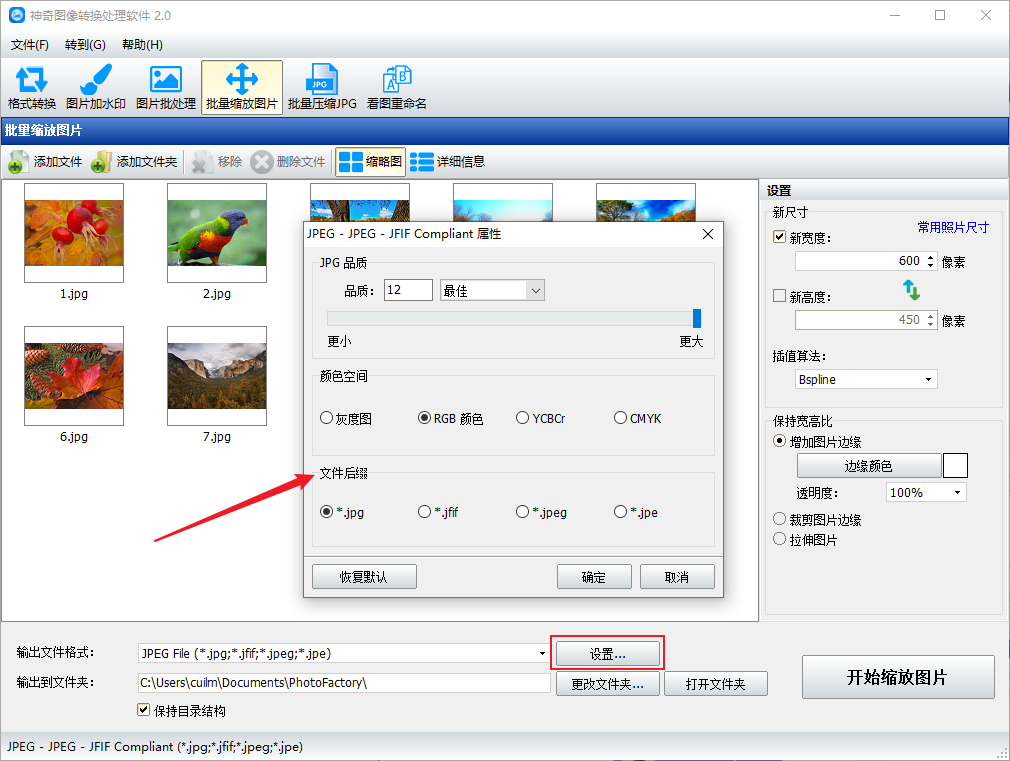The image size is (1010, 761).
Task: Select the 灰度图 color space option
Action: point(327,418)
